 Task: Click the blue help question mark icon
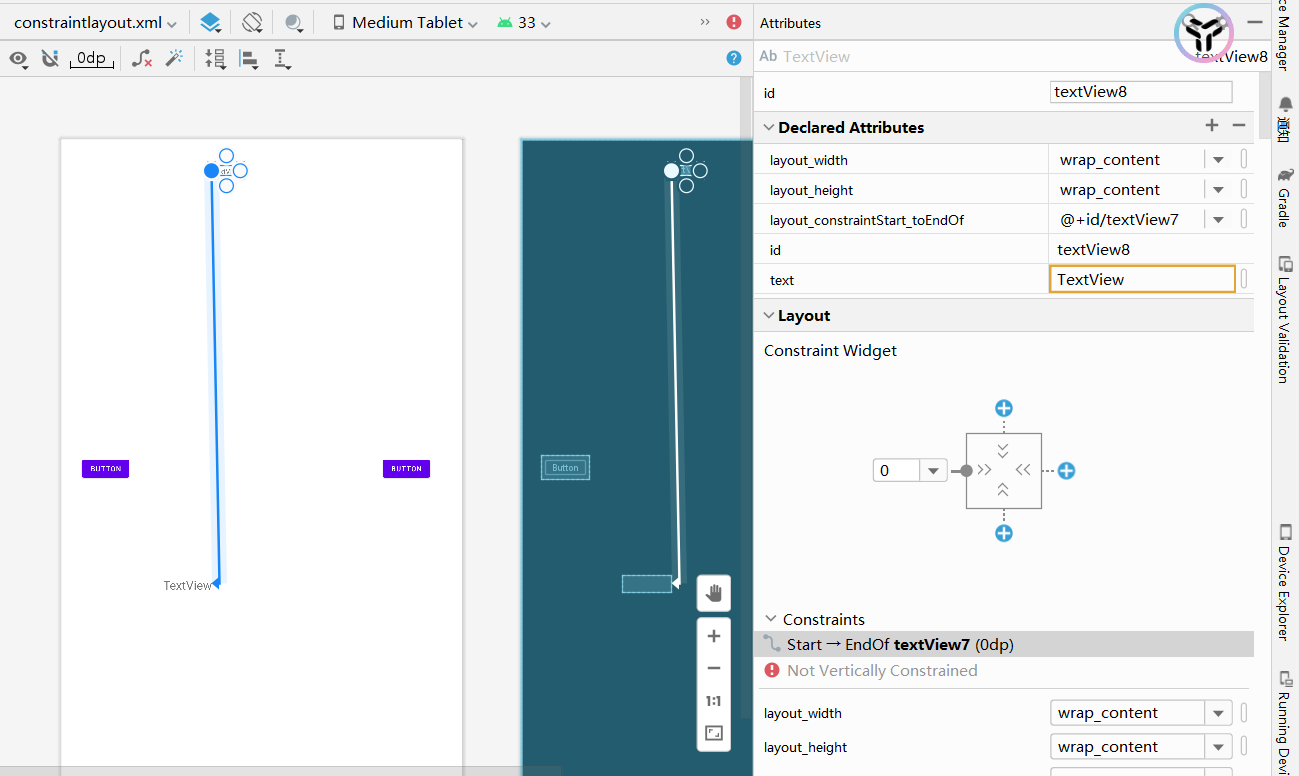click(x=734, y=58)
